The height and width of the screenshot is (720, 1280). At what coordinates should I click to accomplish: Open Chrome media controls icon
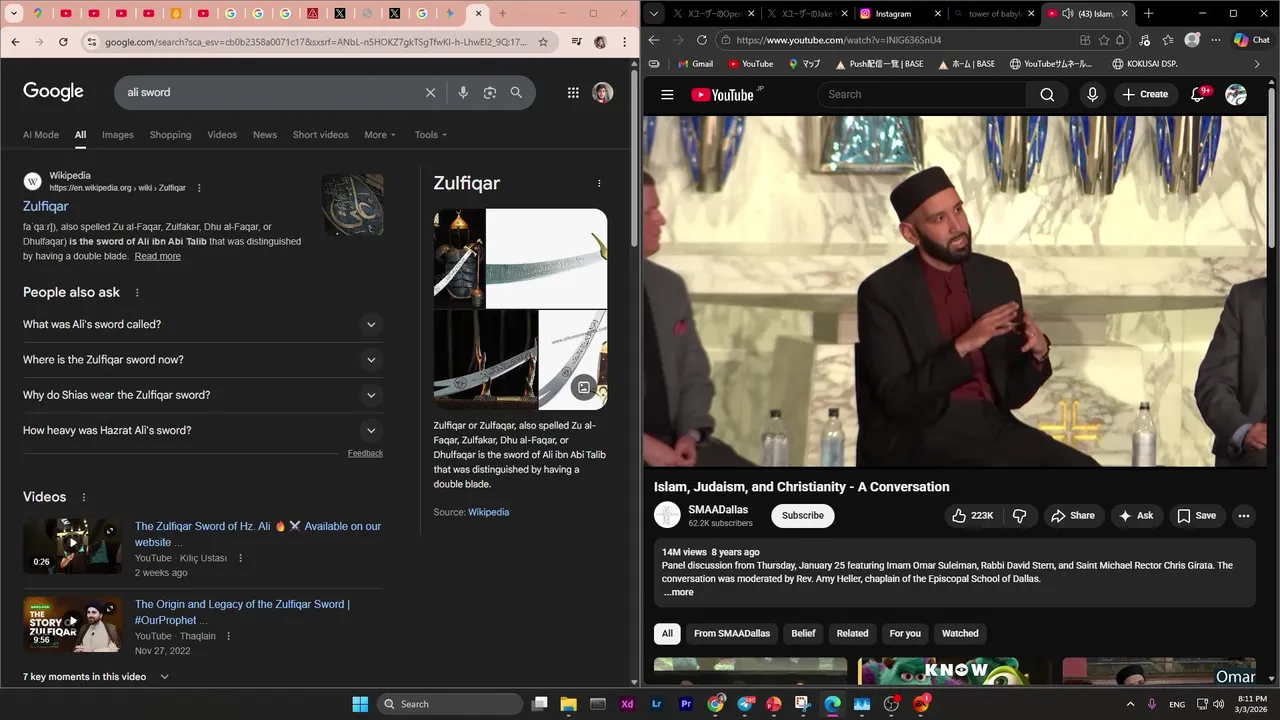tap(577, 42)
